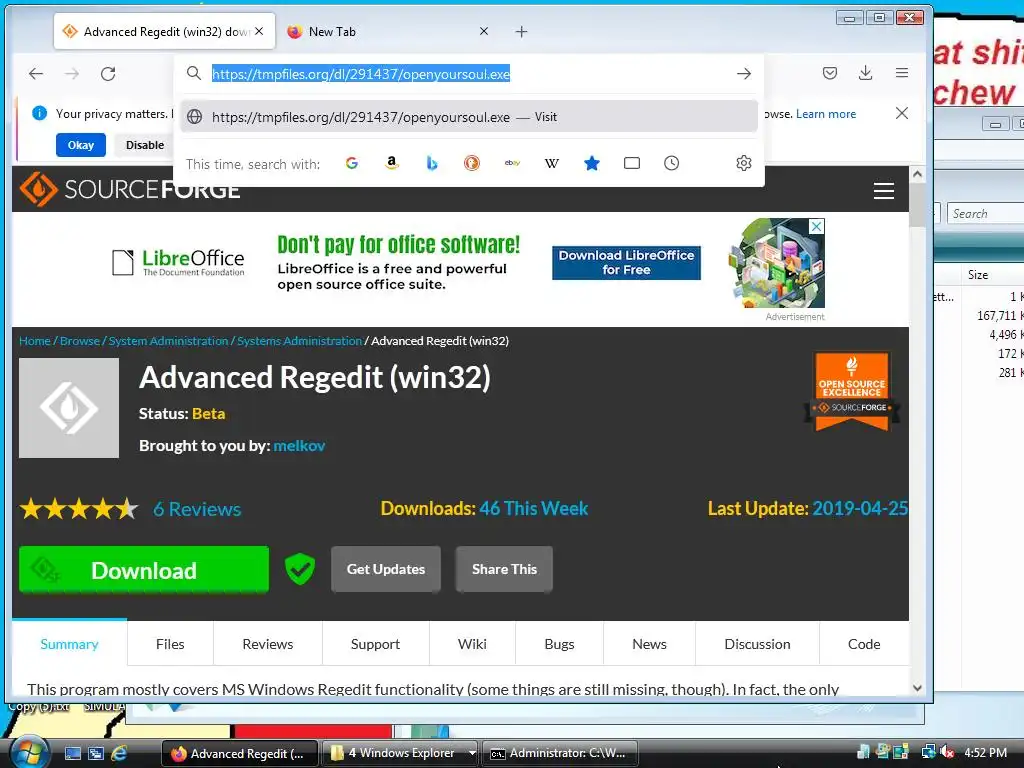Search this time with Bing icon

(432, 163)
